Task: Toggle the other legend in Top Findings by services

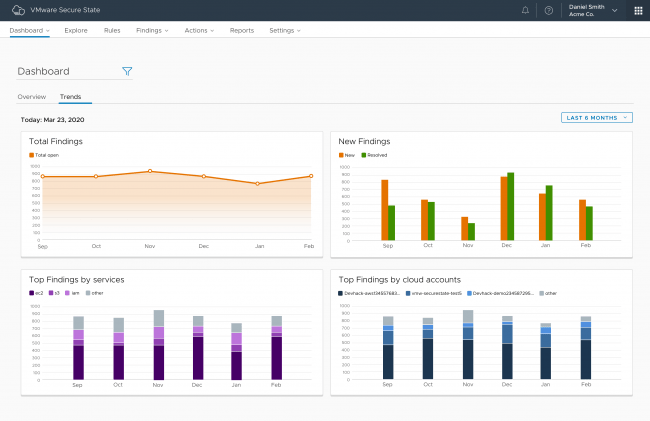Action: pyautogui.click(x=95, y=293)
